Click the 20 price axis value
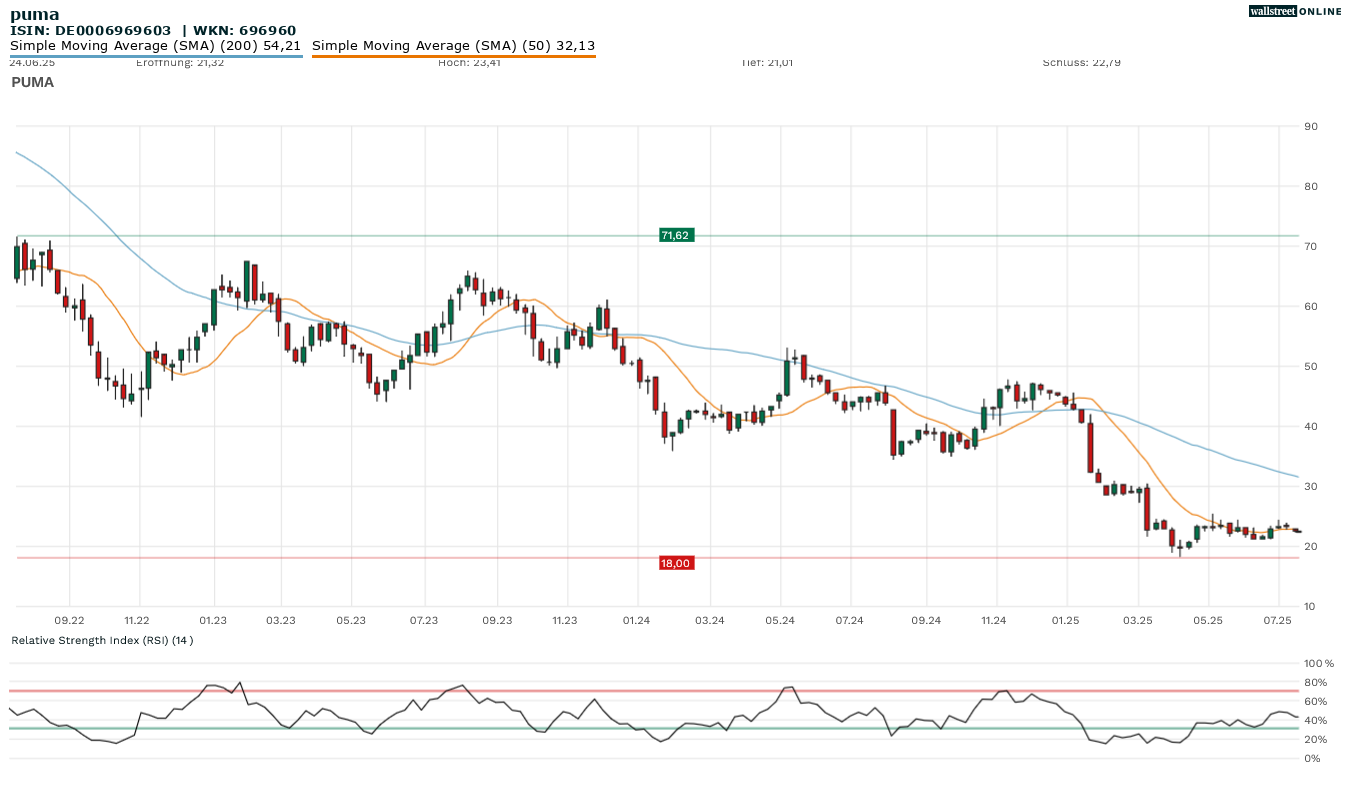This screenshot has width=1349, height=786. pos(1310,546)
